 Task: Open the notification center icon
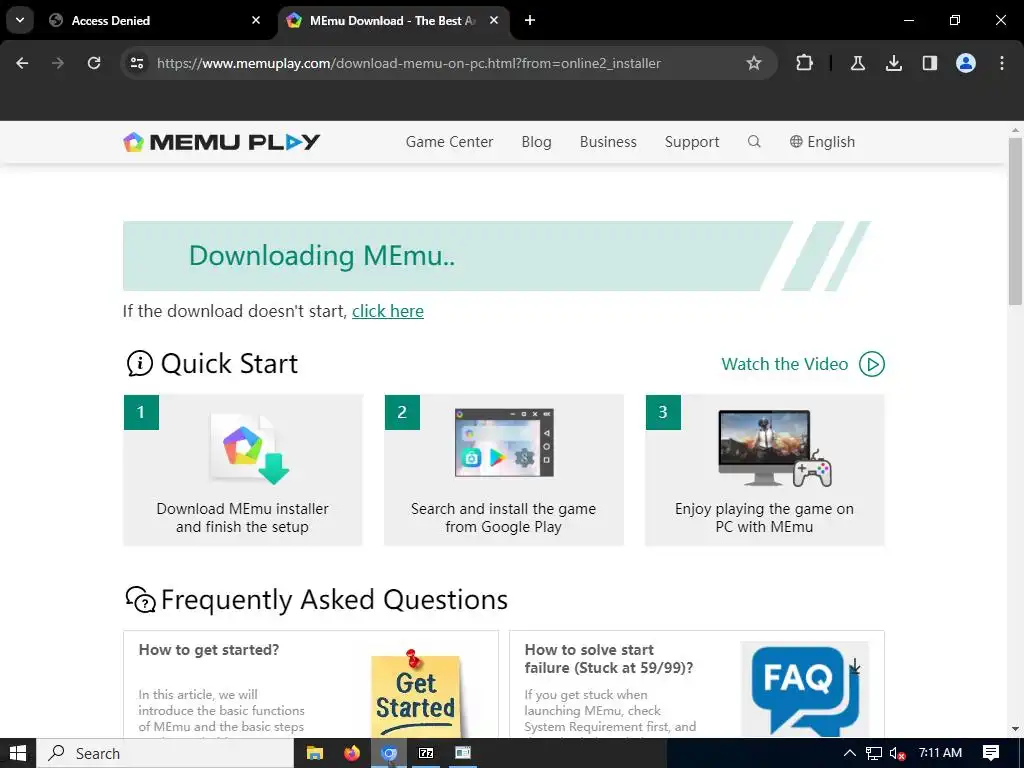pyautogui.click(x=991, y=753)
